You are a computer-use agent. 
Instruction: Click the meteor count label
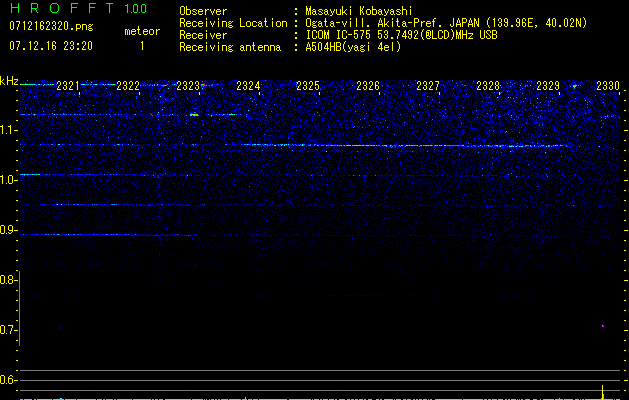tap(141, 31)
